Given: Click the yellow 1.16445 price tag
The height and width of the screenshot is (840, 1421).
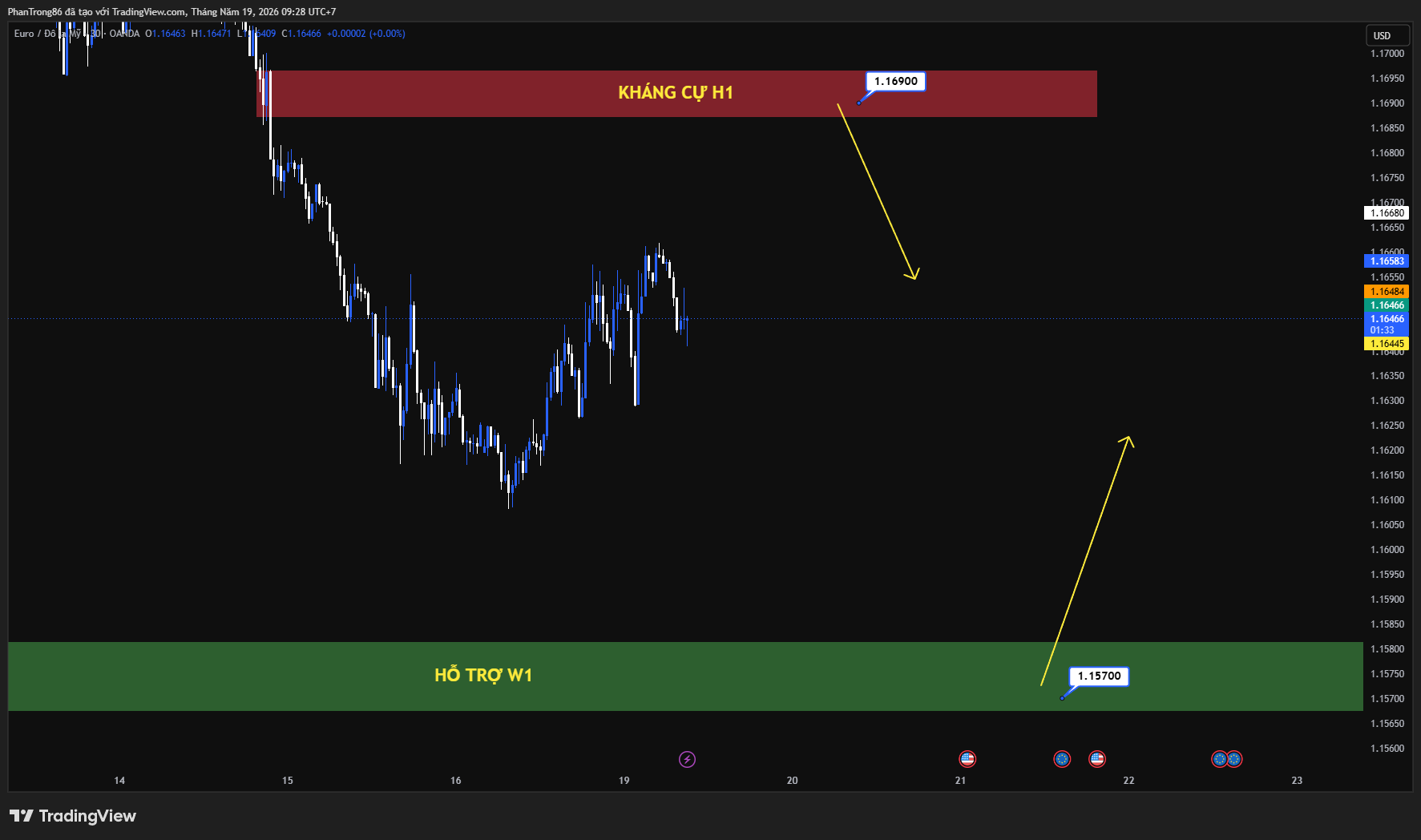Looking at the screenshot, I should coord(1387,344).
